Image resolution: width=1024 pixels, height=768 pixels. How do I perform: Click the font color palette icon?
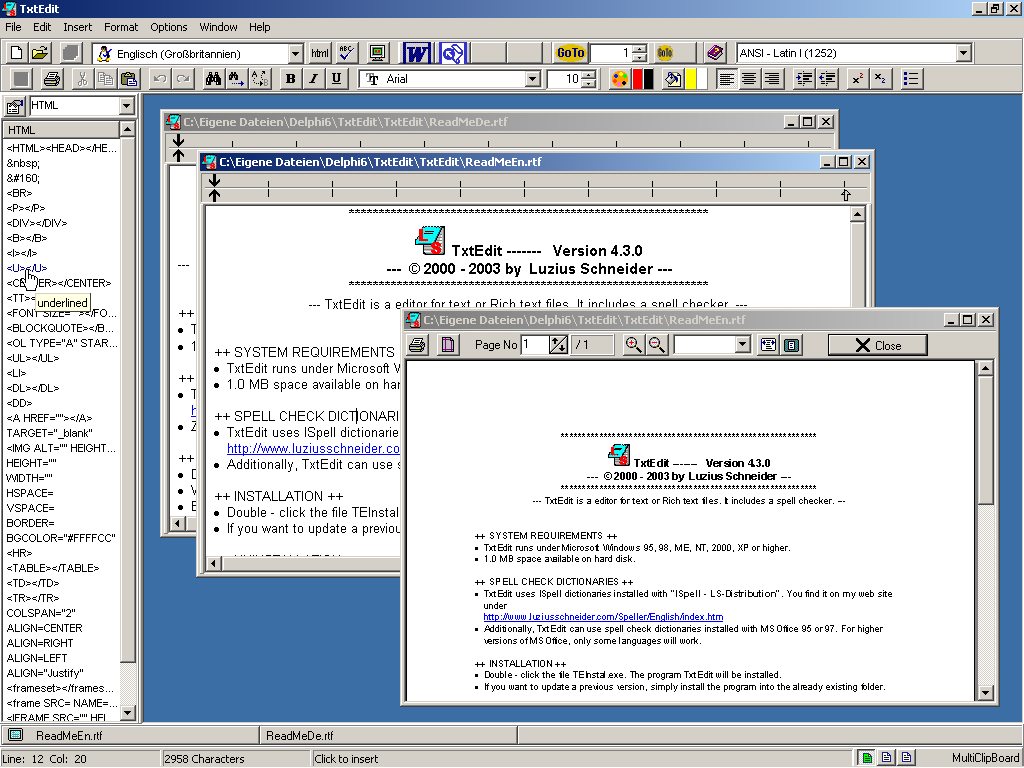[620, 79]
